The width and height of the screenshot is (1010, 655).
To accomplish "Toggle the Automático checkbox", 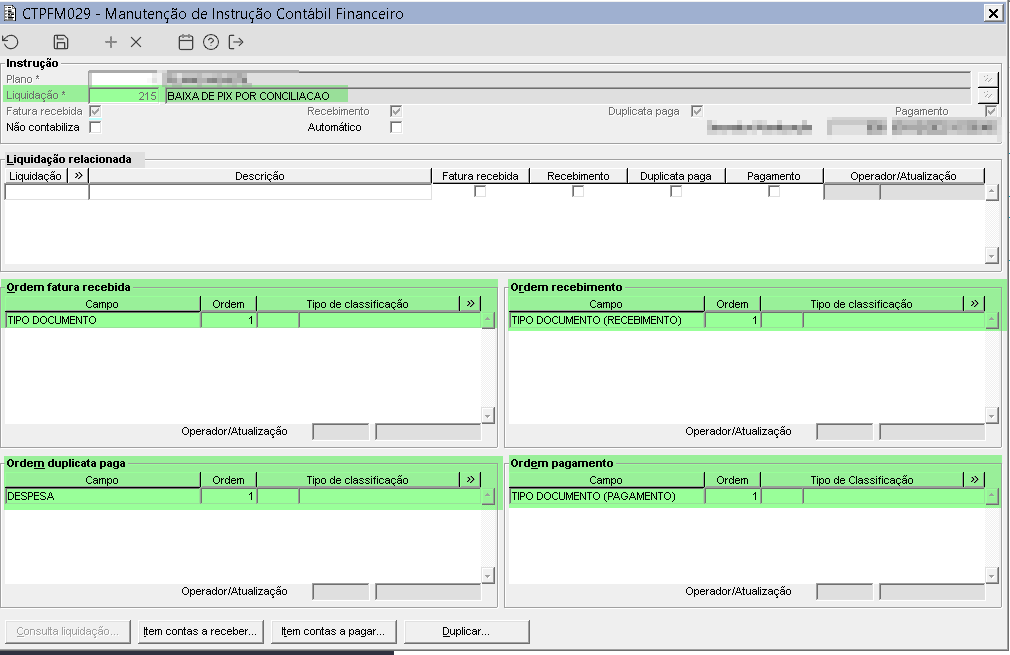I will tap(396, 128).
